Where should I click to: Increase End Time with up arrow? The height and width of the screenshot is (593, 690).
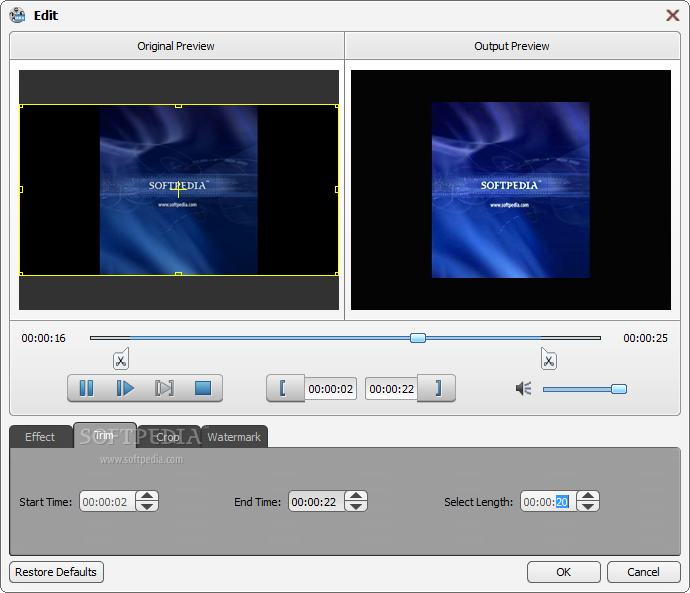coord(356,496)
